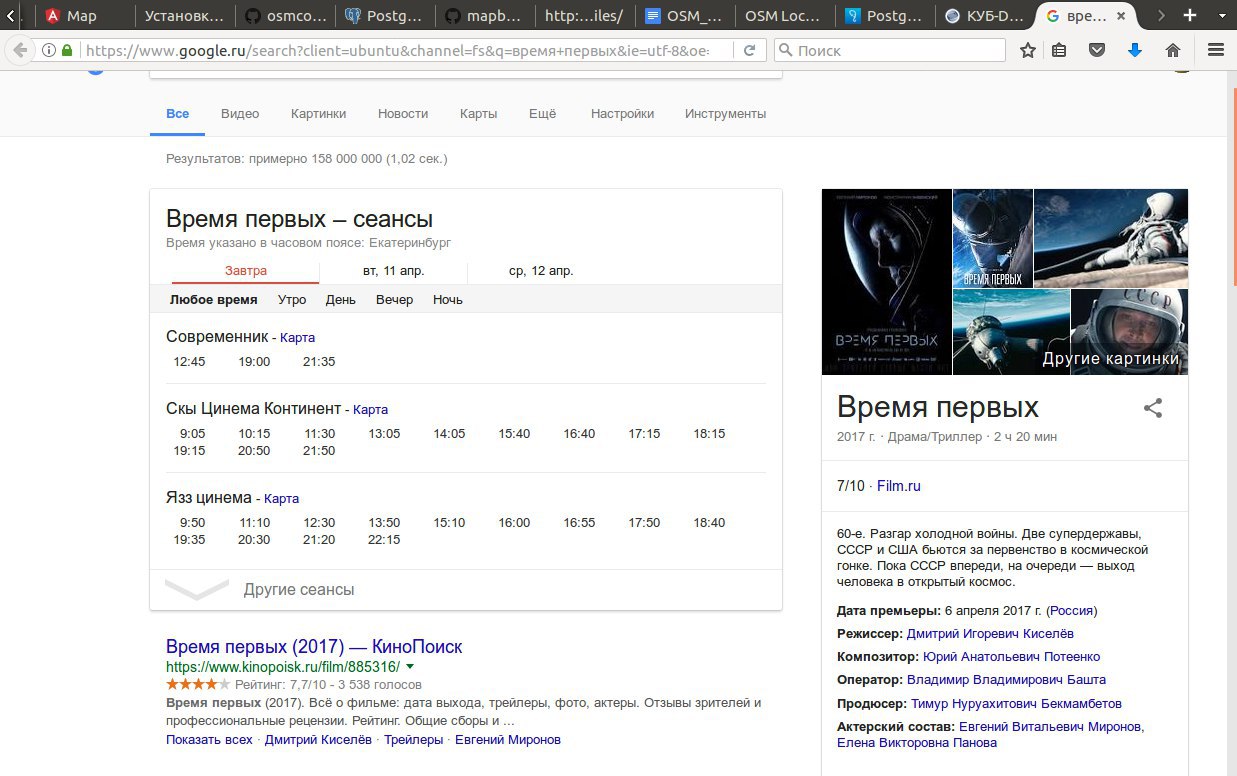Select the 22:15 Язз цинема showtime
The image size is (1237, 776).
click(384, 540)
